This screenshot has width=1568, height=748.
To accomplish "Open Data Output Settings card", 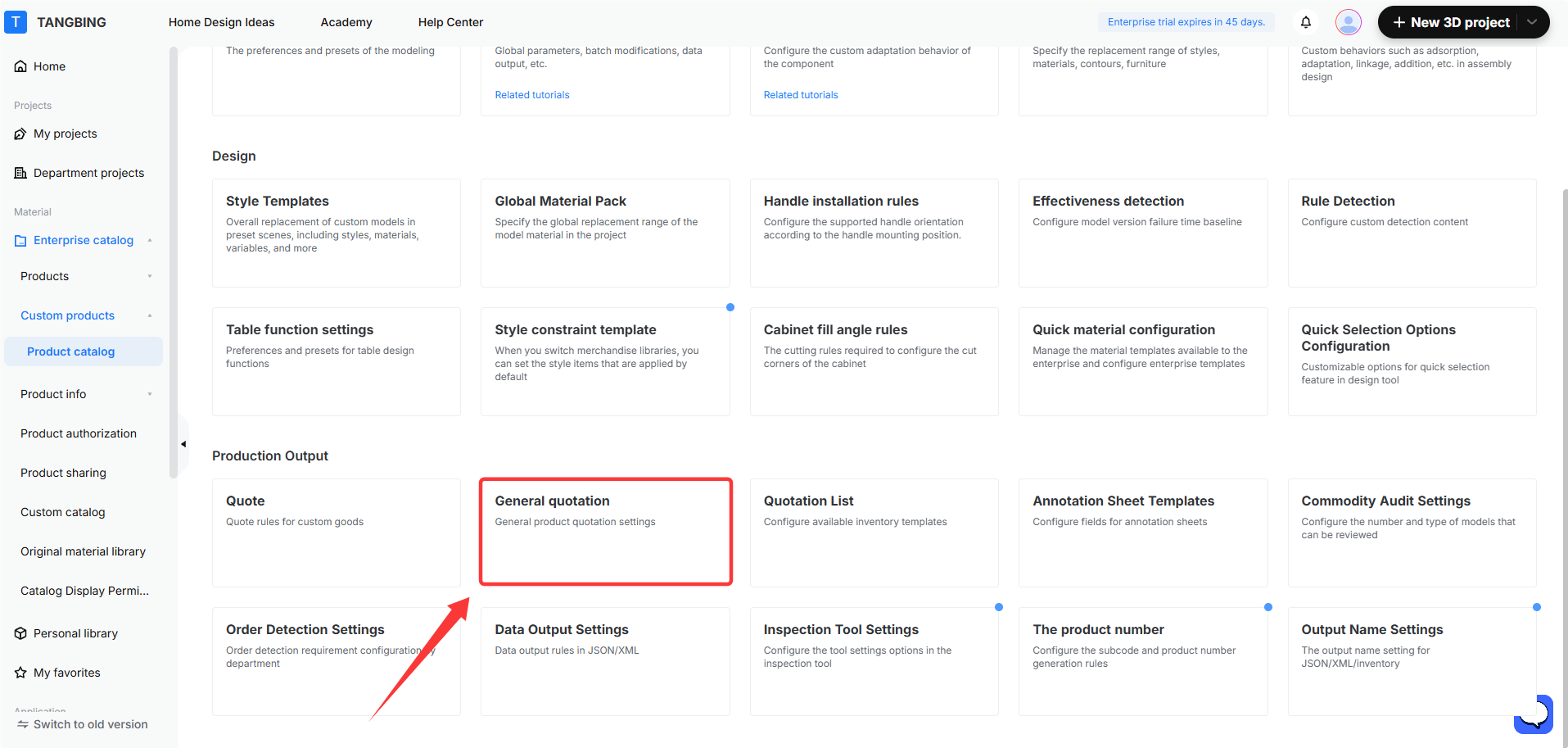I will pos(605,661).
